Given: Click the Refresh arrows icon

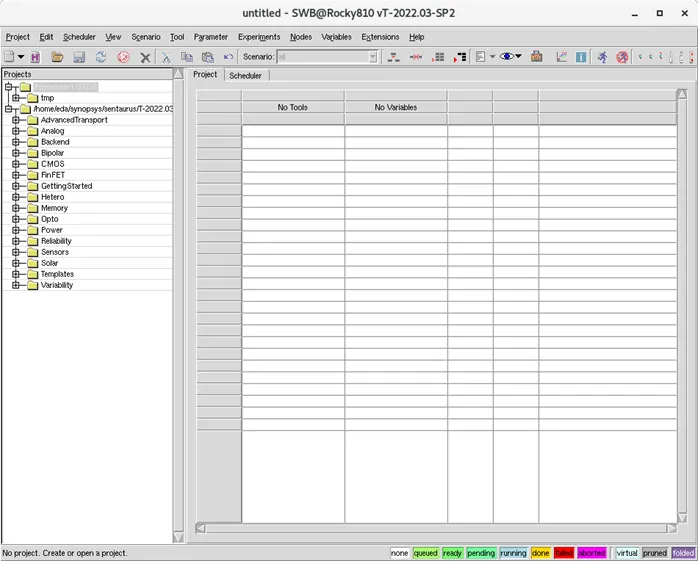Looking at the screenshot, I should coord(101,57).
